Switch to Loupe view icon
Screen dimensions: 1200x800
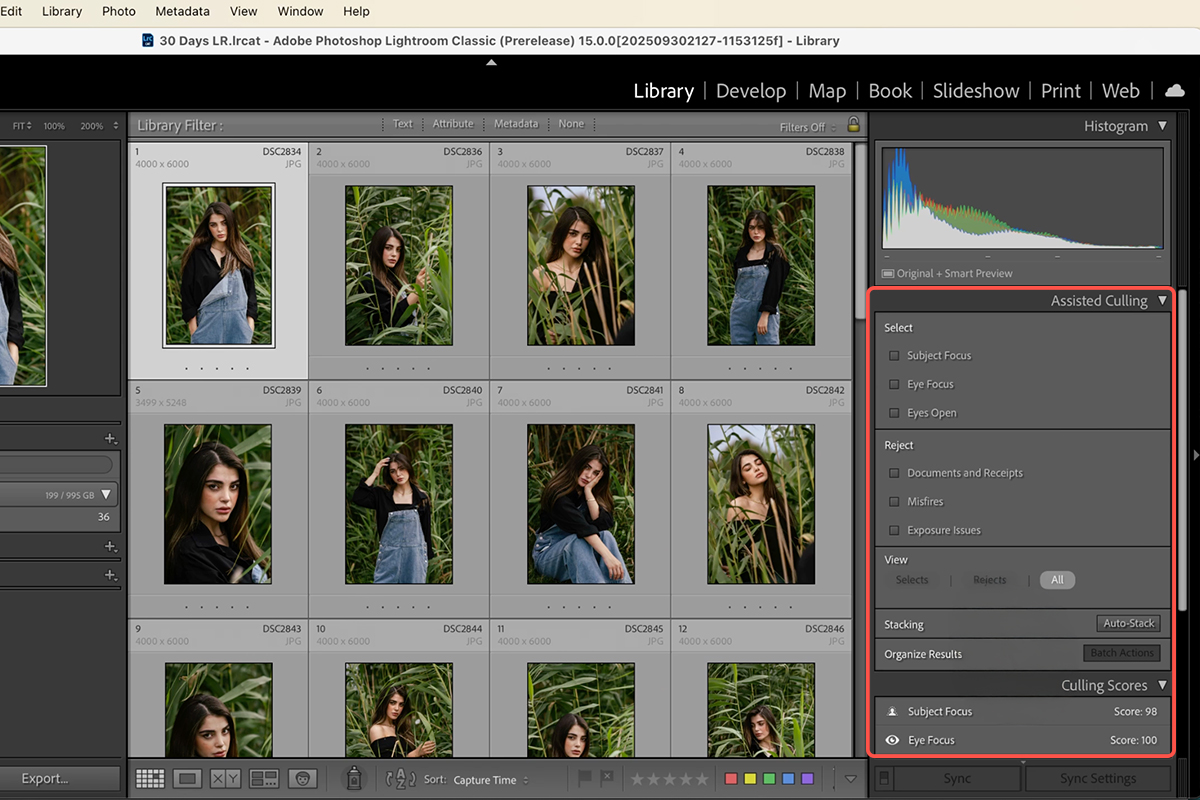187,778
